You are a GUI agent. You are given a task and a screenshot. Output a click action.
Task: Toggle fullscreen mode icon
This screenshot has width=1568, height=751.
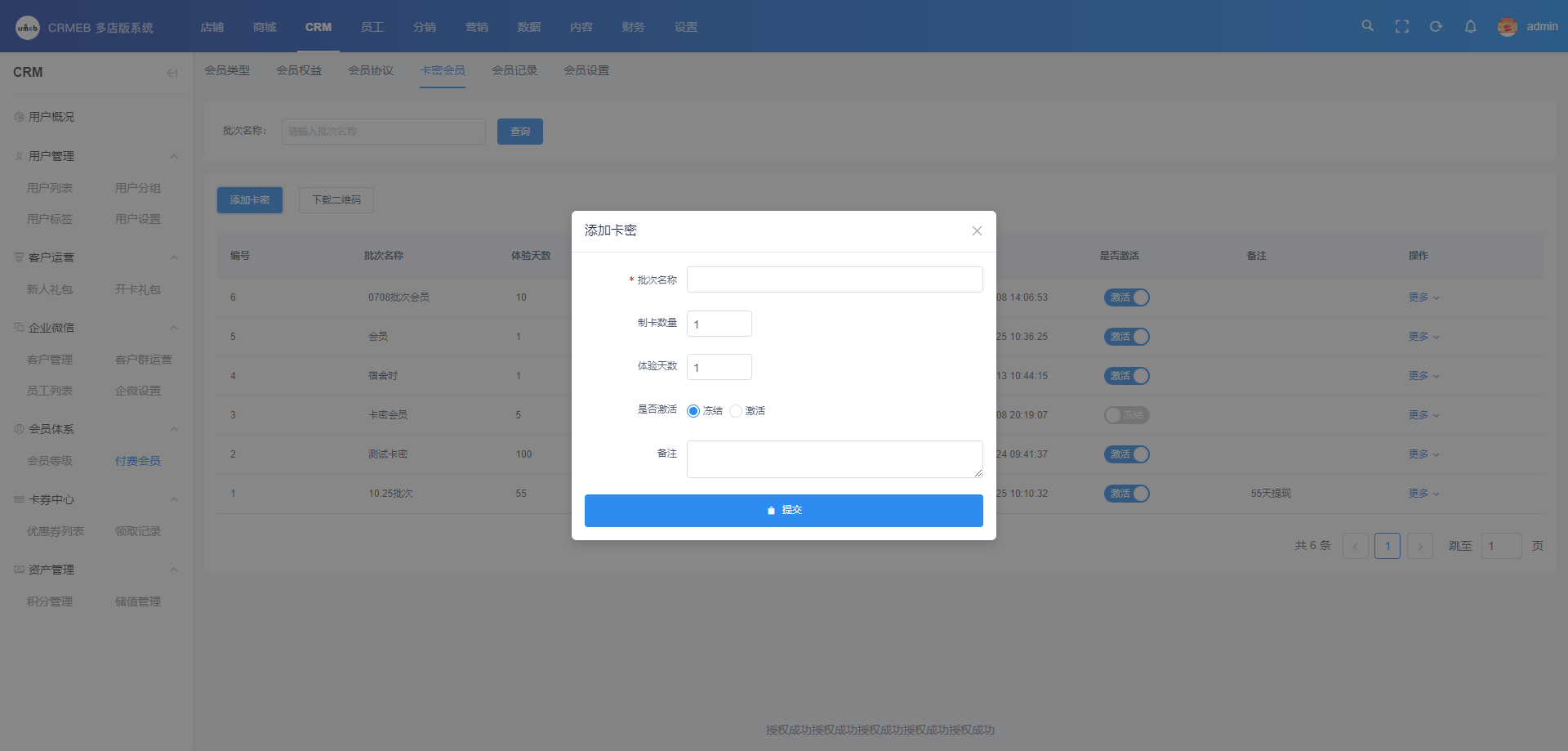1401,26
